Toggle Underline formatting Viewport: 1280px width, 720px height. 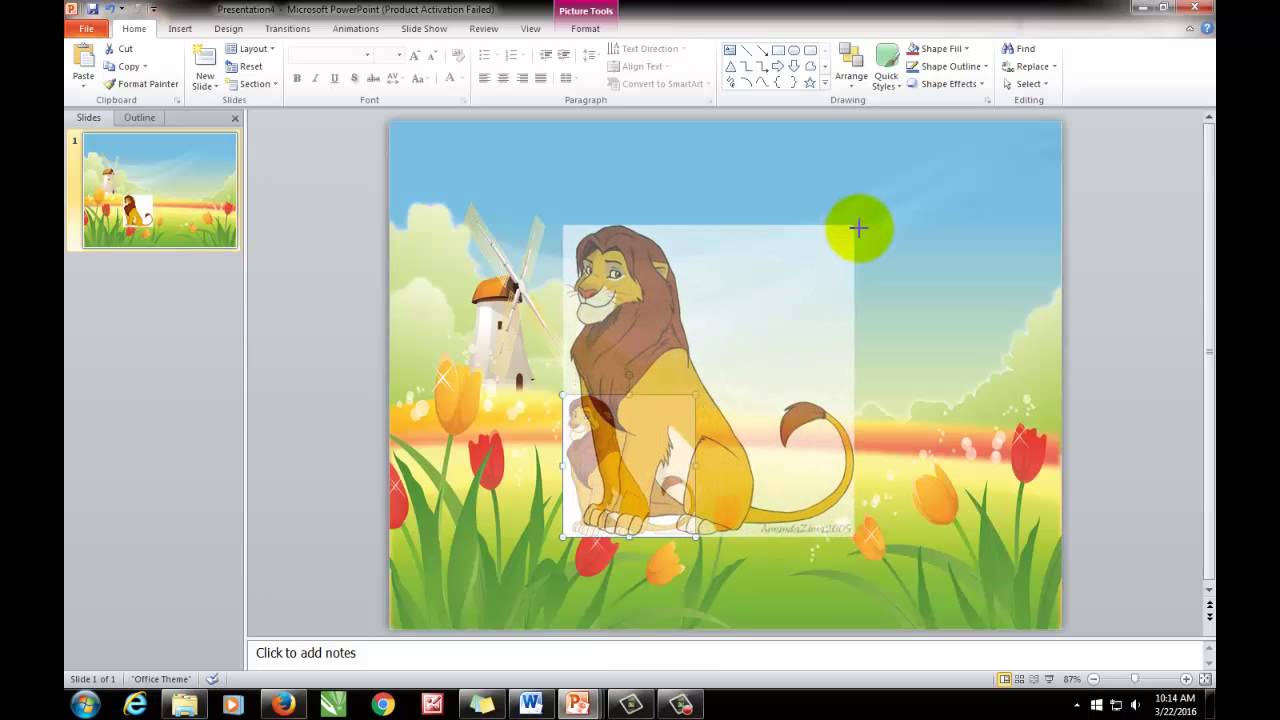coord(334,78)
